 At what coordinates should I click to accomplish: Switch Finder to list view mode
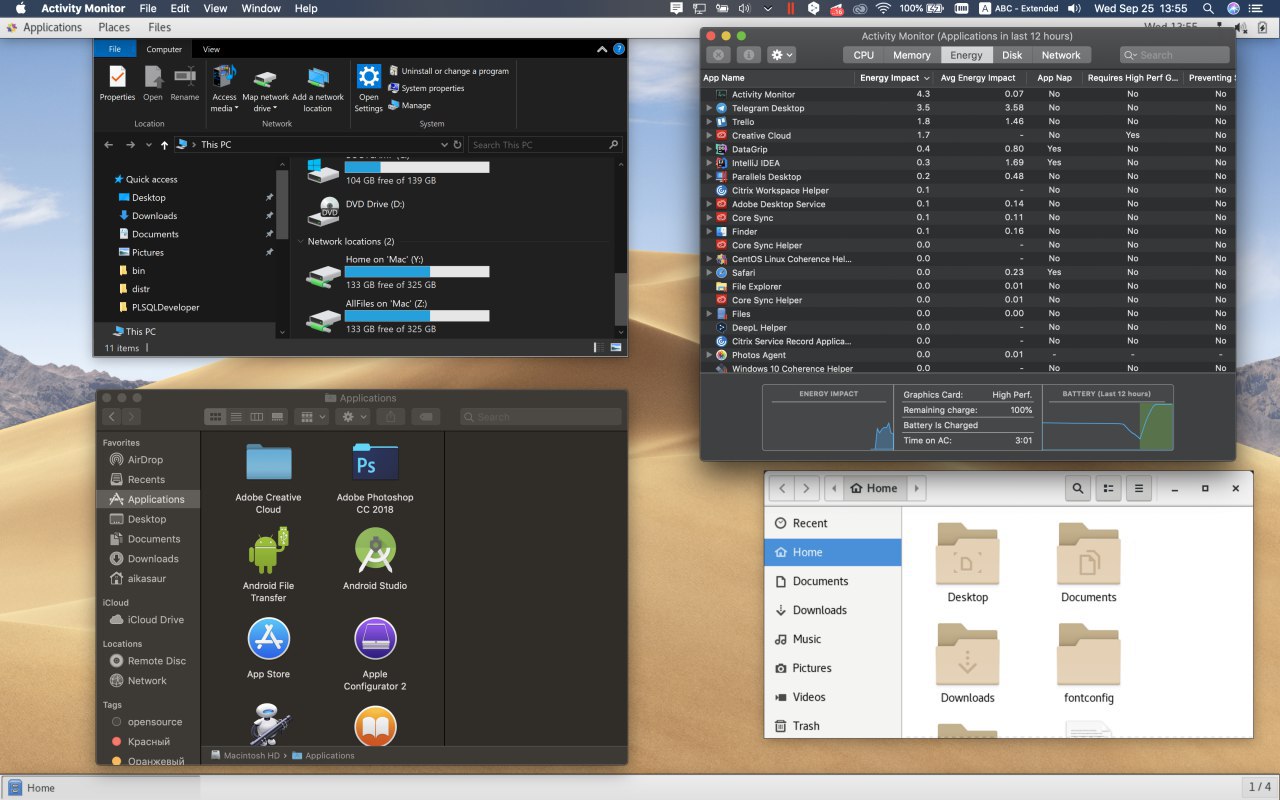click(236, 416)
